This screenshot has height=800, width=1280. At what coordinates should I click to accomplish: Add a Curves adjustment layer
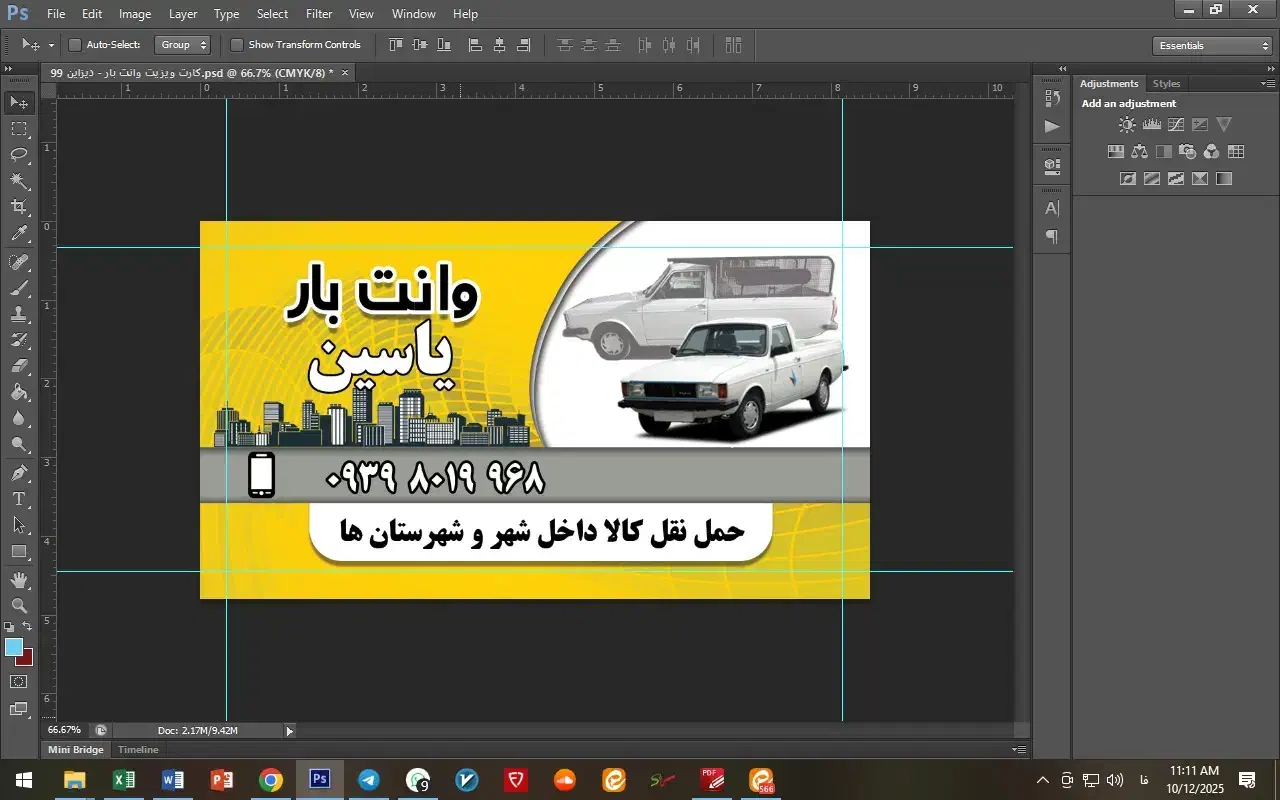1175,124
